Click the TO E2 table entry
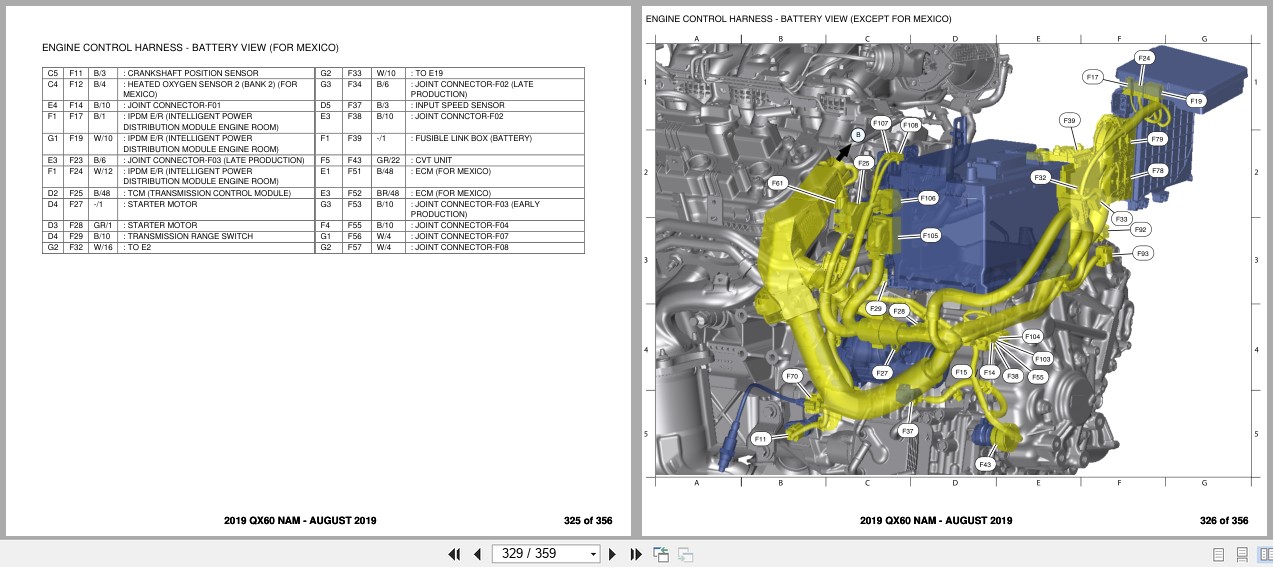1273x567 pixels. coord(137,247)
